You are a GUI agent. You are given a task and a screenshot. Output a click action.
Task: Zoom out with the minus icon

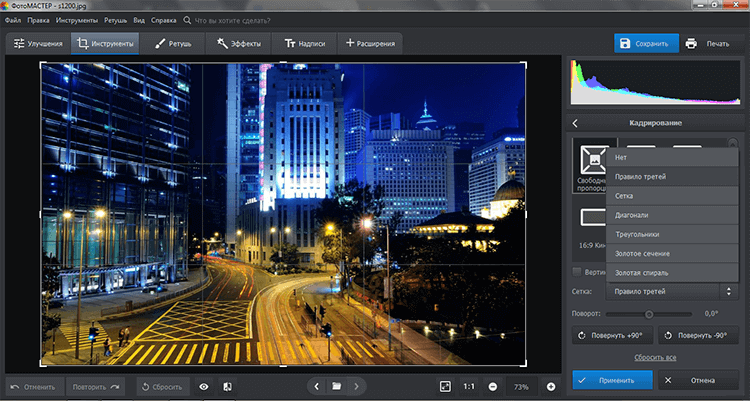(x=493, y=385)
